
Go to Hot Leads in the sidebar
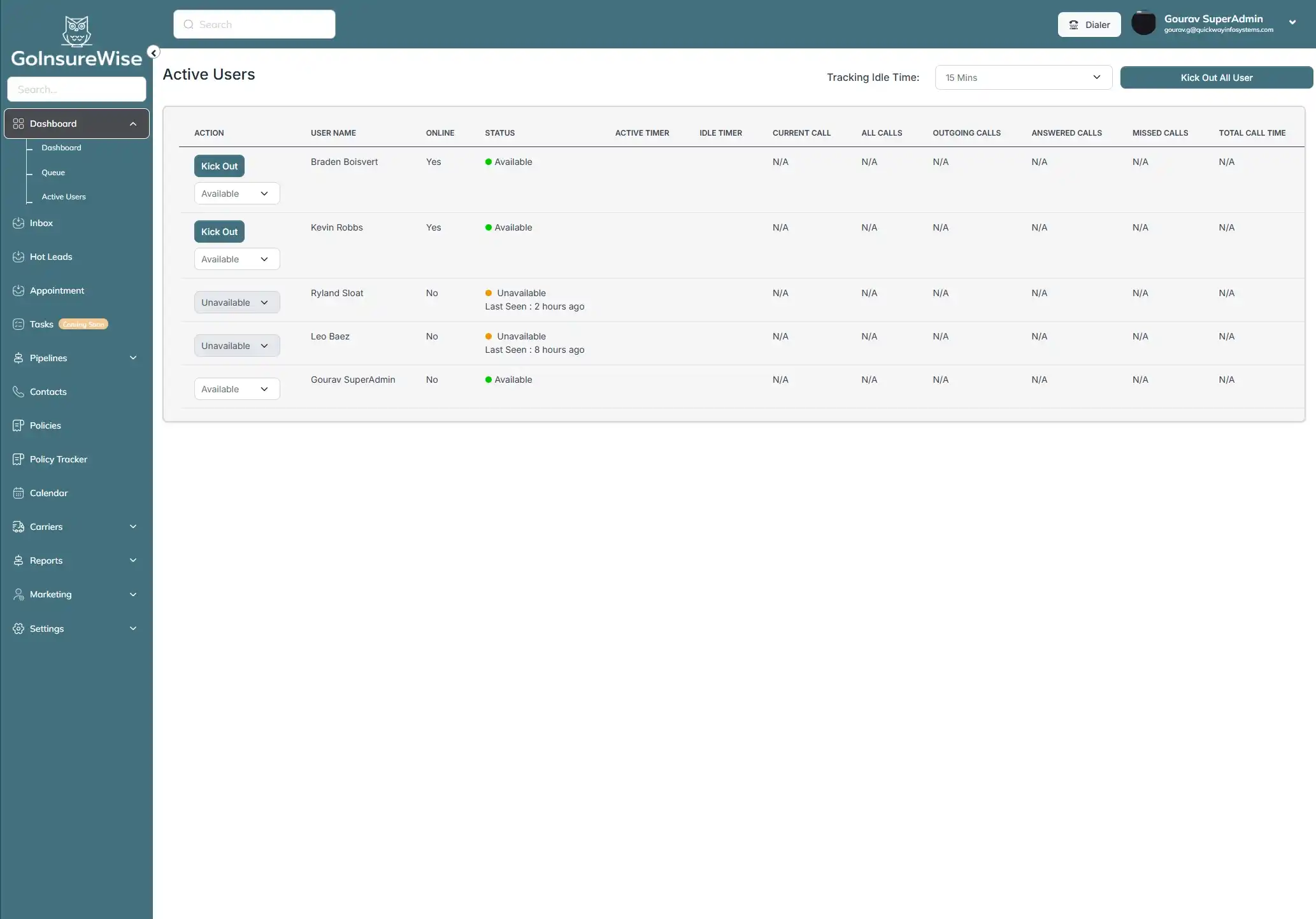(51, 257)
